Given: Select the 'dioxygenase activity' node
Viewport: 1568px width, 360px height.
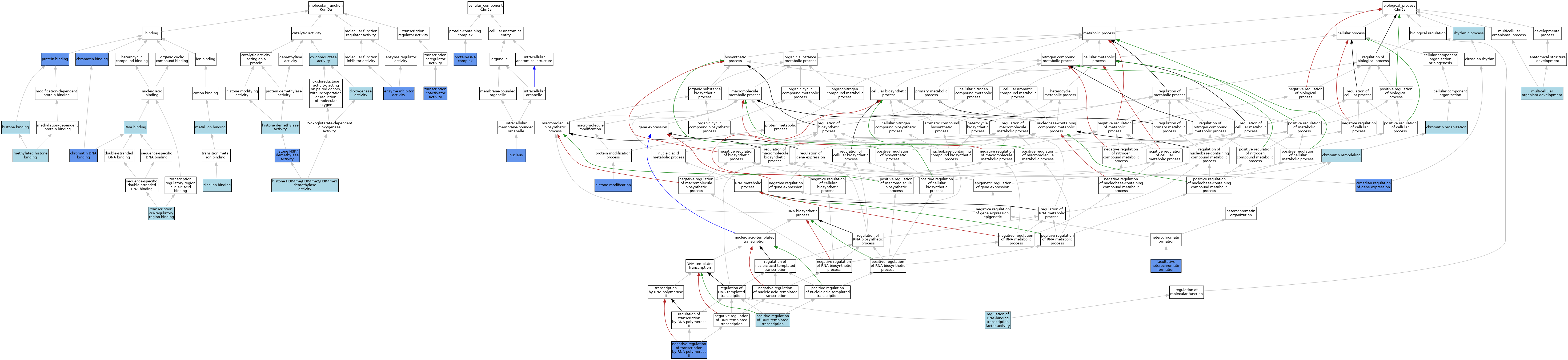Looking at the screenshot, I should pos(361,93).
